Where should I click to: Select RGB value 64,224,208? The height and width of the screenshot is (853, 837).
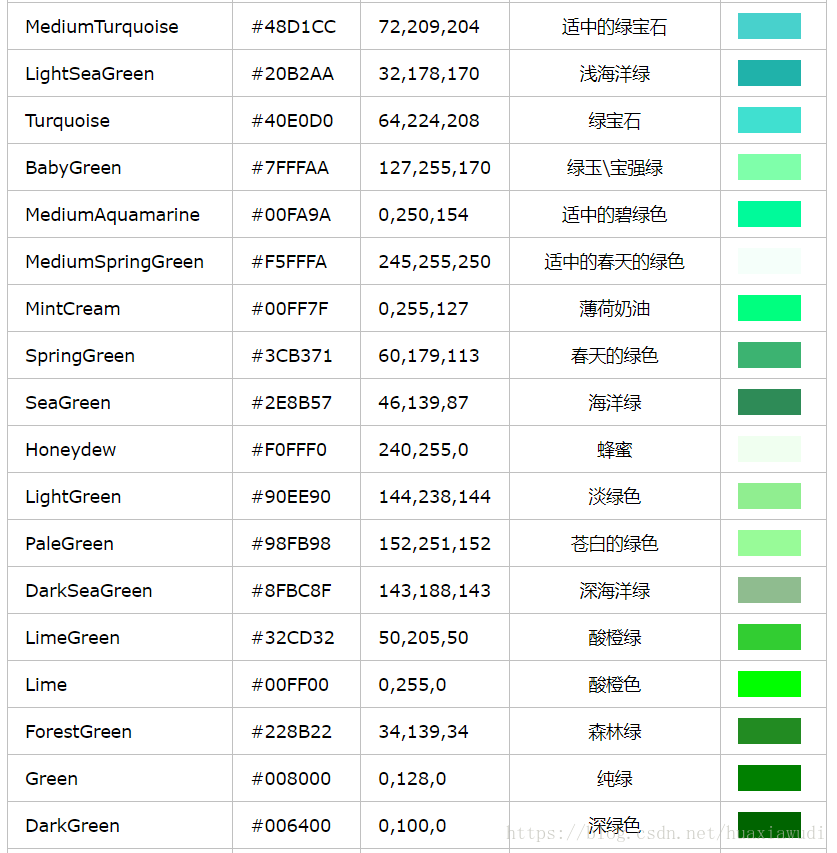point(429,121)
